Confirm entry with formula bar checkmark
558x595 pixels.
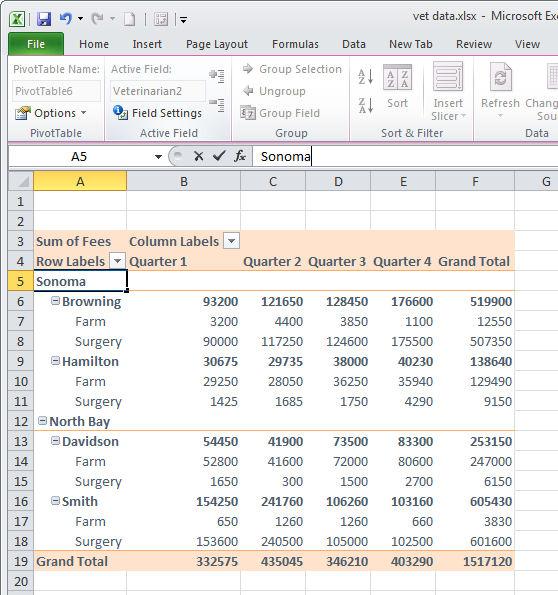coord(219,156)
